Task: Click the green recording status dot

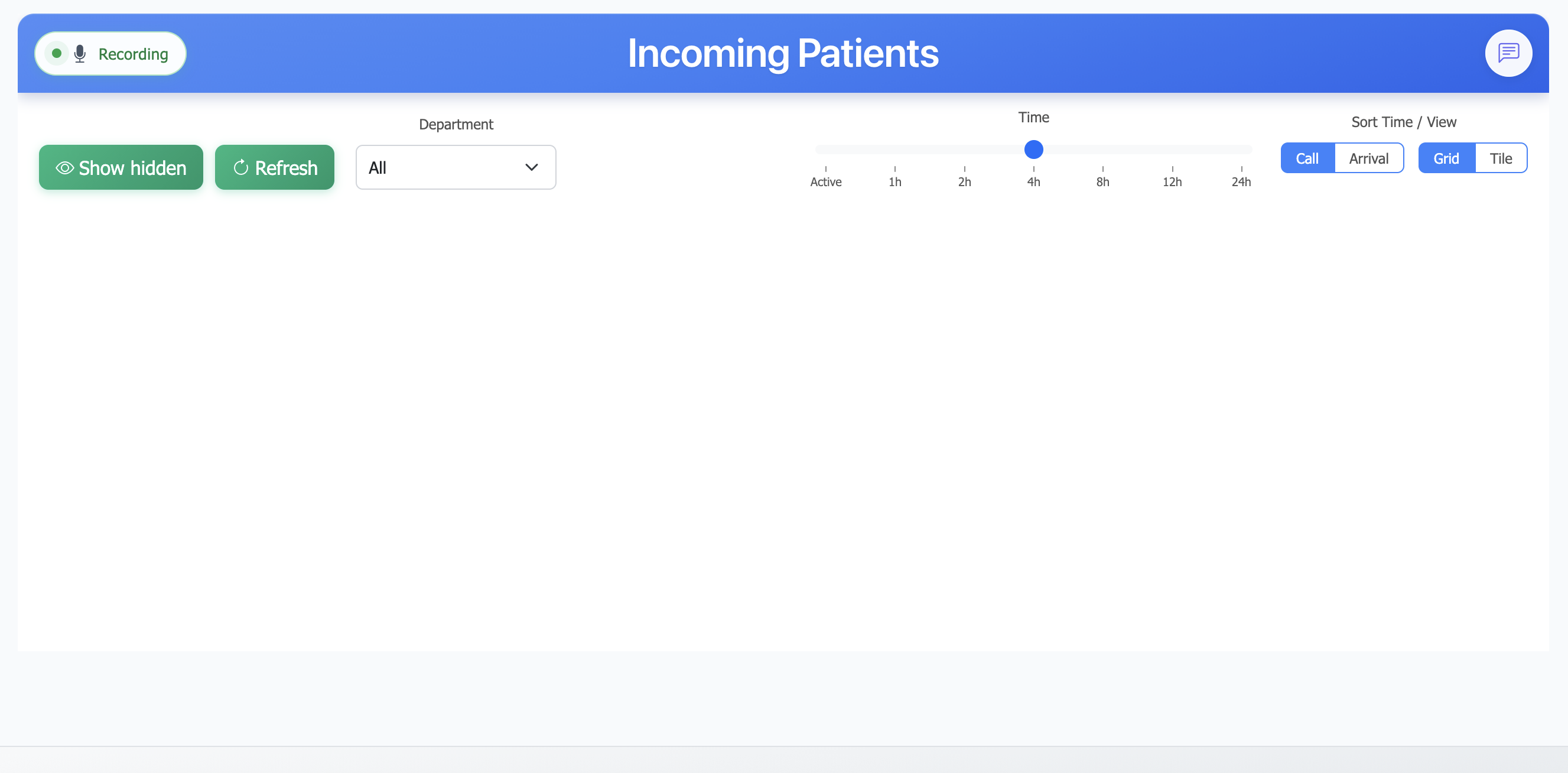Action: 57,53
